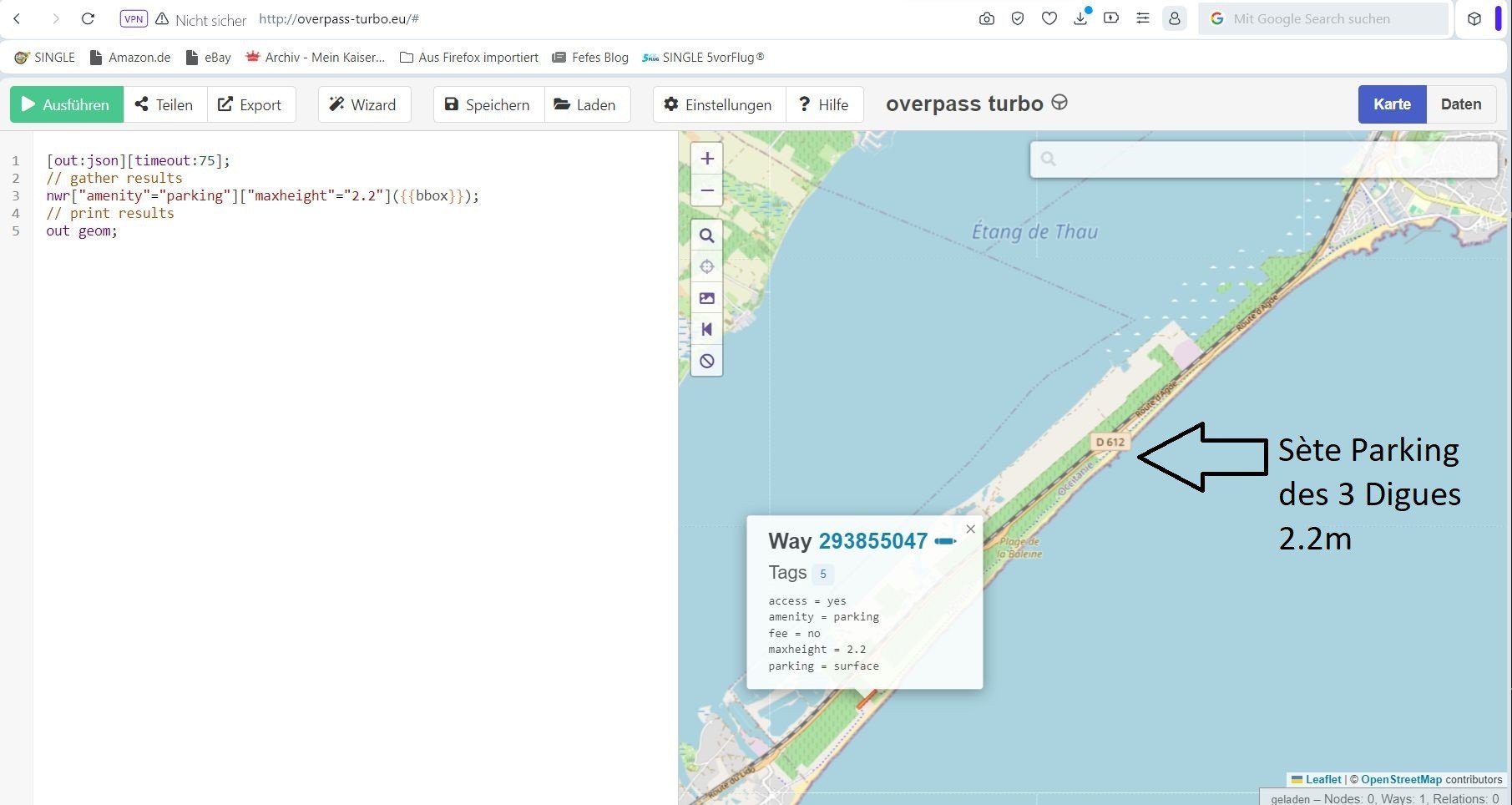
Task: Open the Export dialog
Action: [x=250, y=104]
